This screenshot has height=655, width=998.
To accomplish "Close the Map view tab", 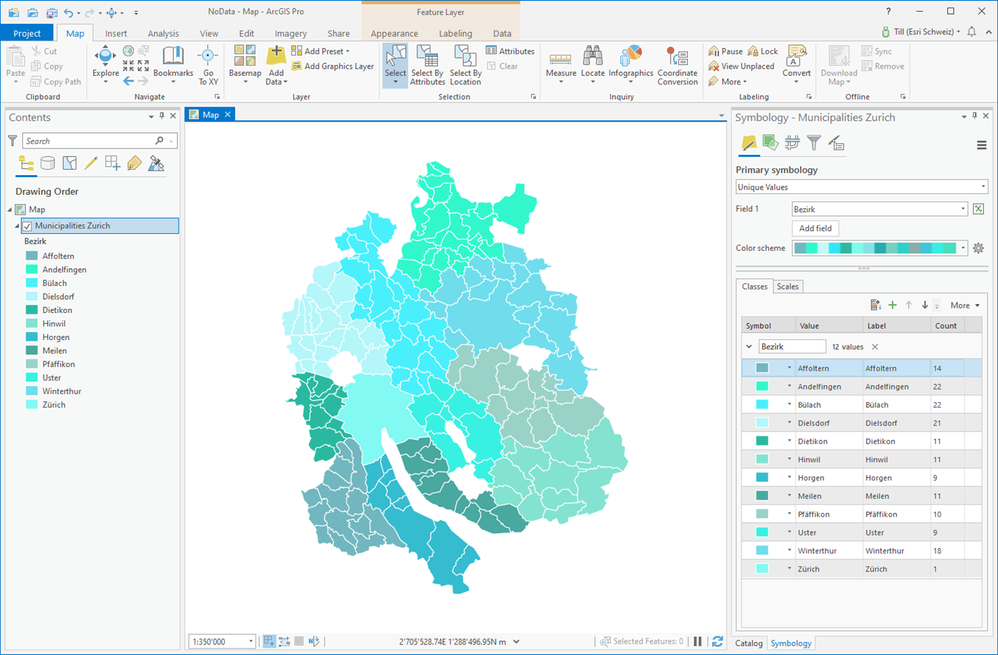I will 227,115.
